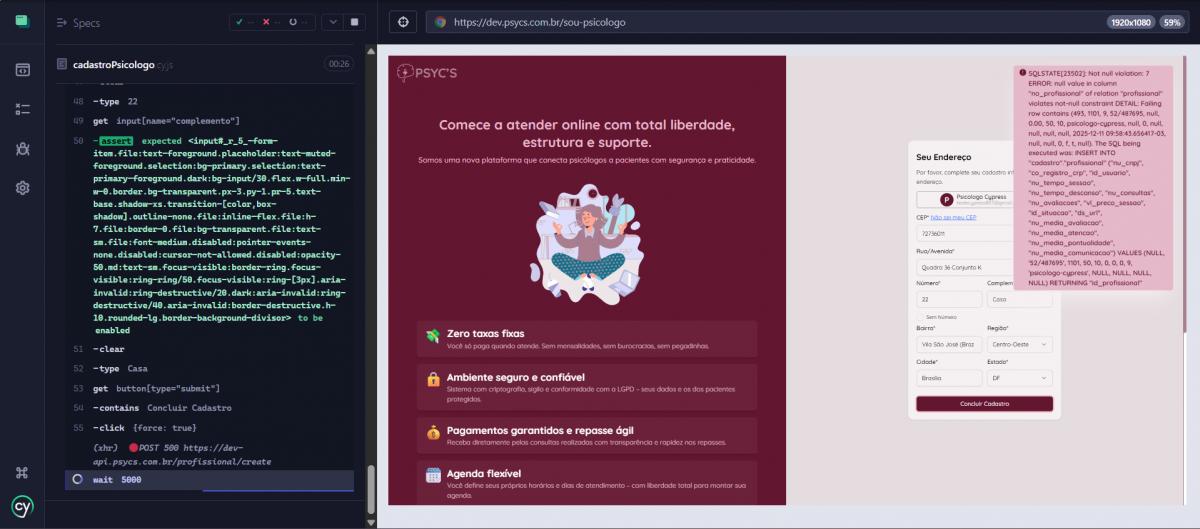Open Debug page via bug icon
This screenshot has width=1200, height=529.
click(x=22, y=148)
